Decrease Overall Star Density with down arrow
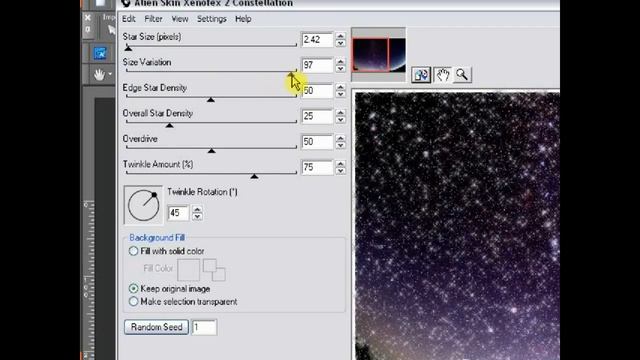The width and height of the screenshot is (640, 360). click(x=340, y=120)
